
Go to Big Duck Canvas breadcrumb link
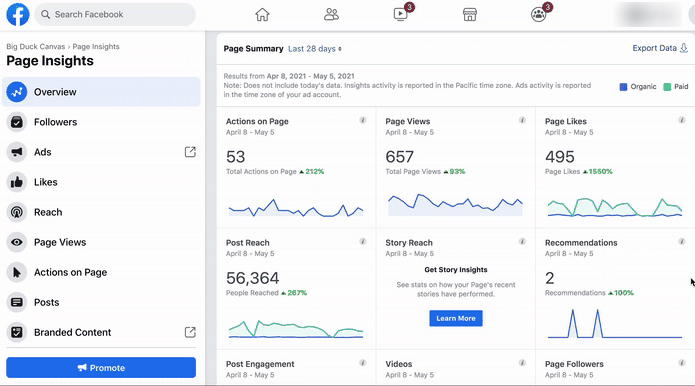[x=35, y=47]
